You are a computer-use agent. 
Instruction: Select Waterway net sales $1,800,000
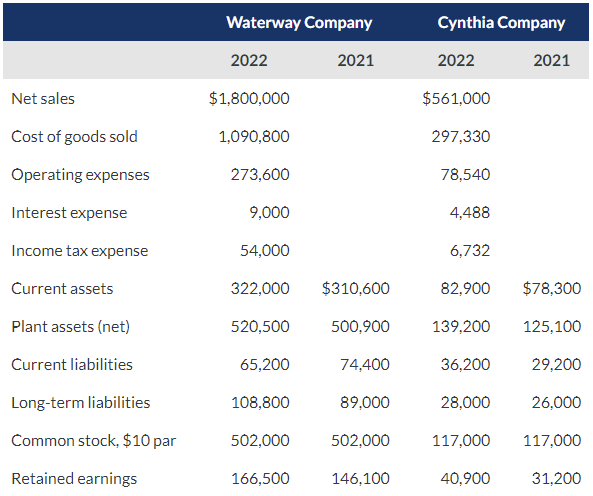point(249,99)
